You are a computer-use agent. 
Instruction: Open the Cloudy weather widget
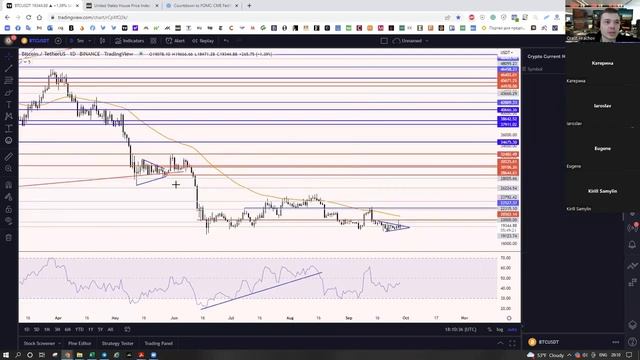tap(546, 355)
